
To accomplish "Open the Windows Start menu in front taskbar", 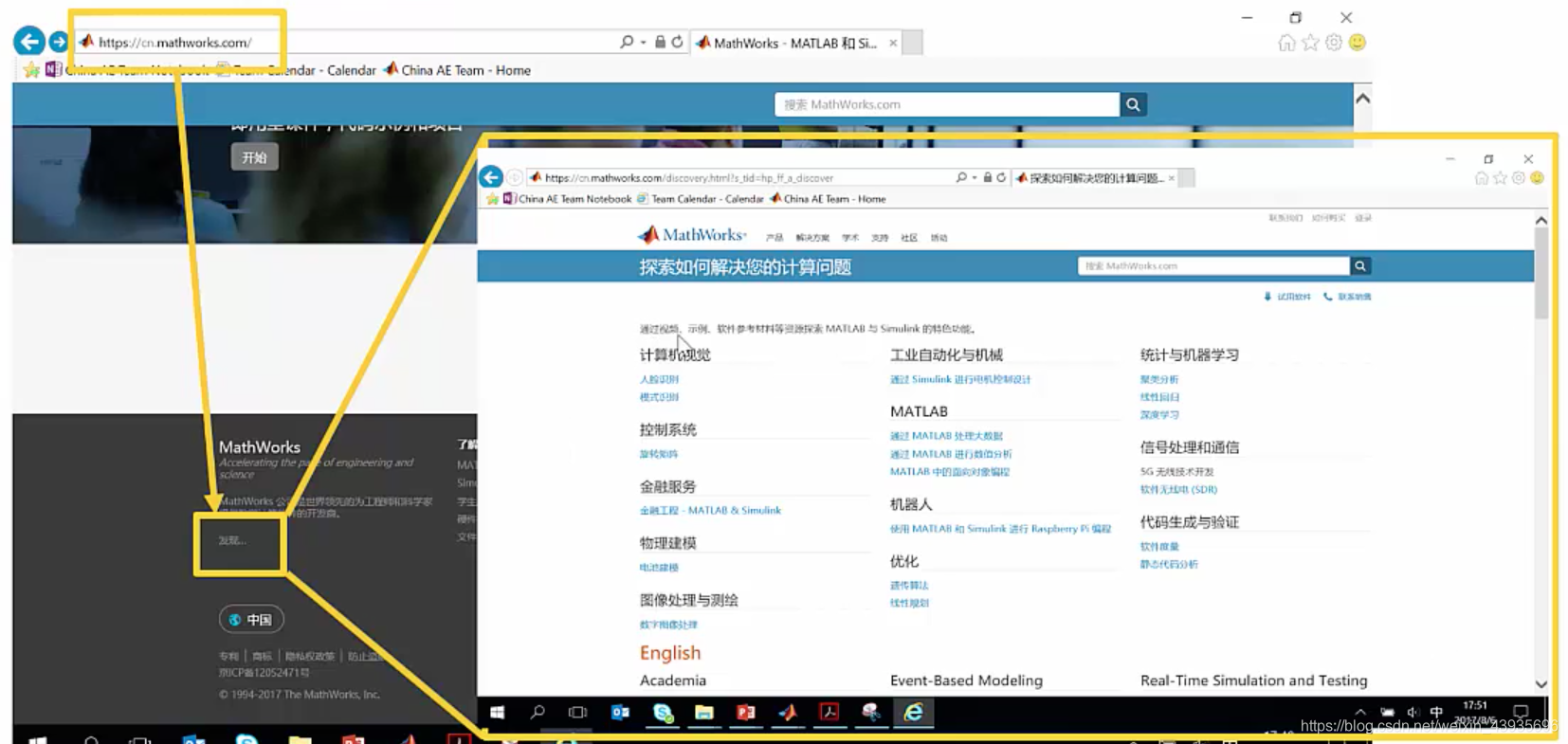I will tap(497, 712).
